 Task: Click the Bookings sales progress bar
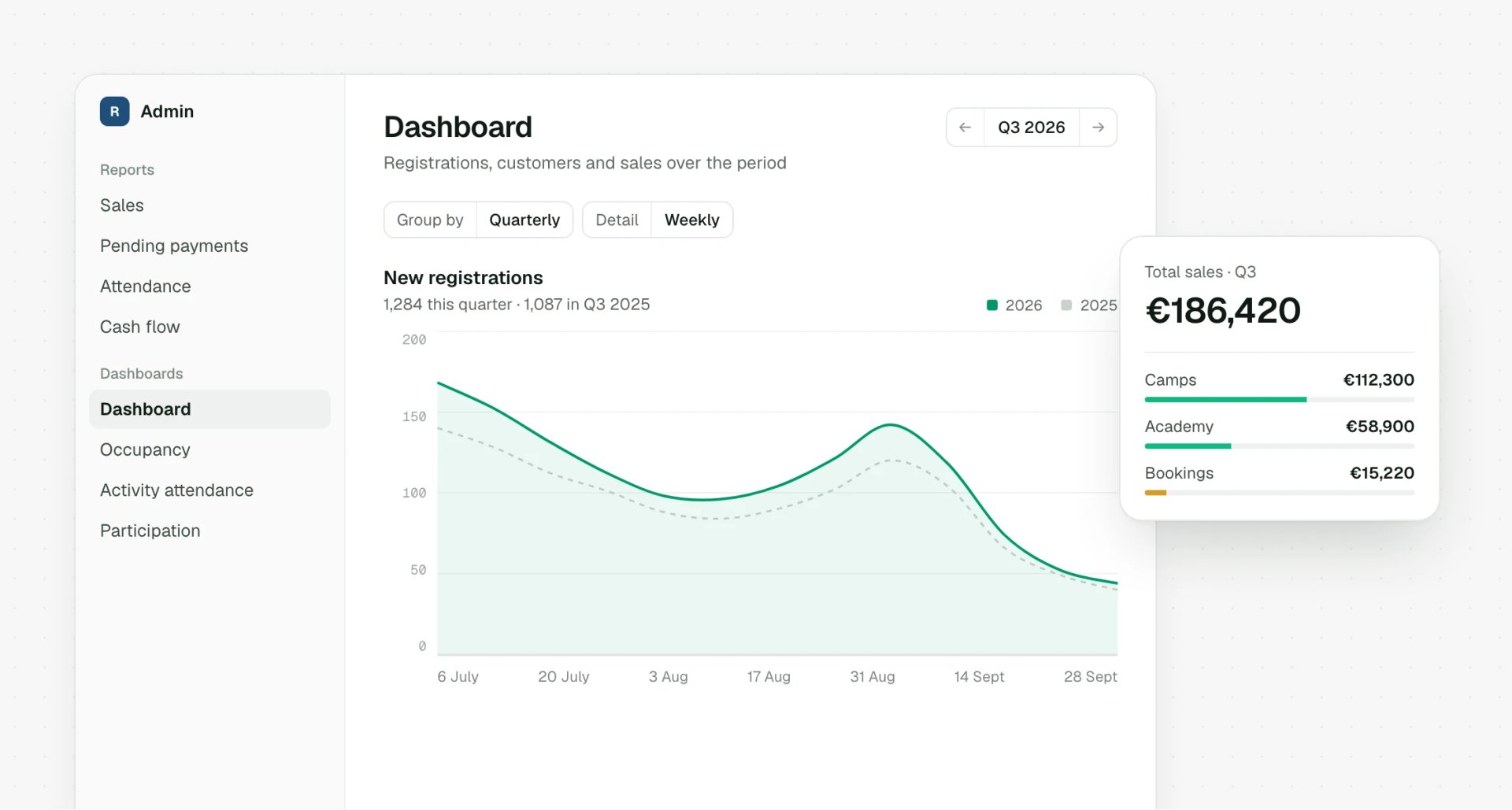pos(1280,493)
